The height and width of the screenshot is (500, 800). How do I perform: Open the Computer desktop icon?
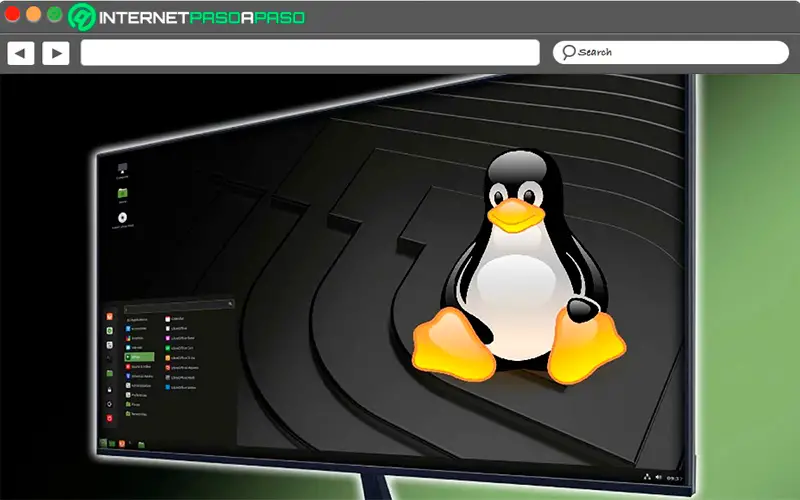tap(122, 170)
